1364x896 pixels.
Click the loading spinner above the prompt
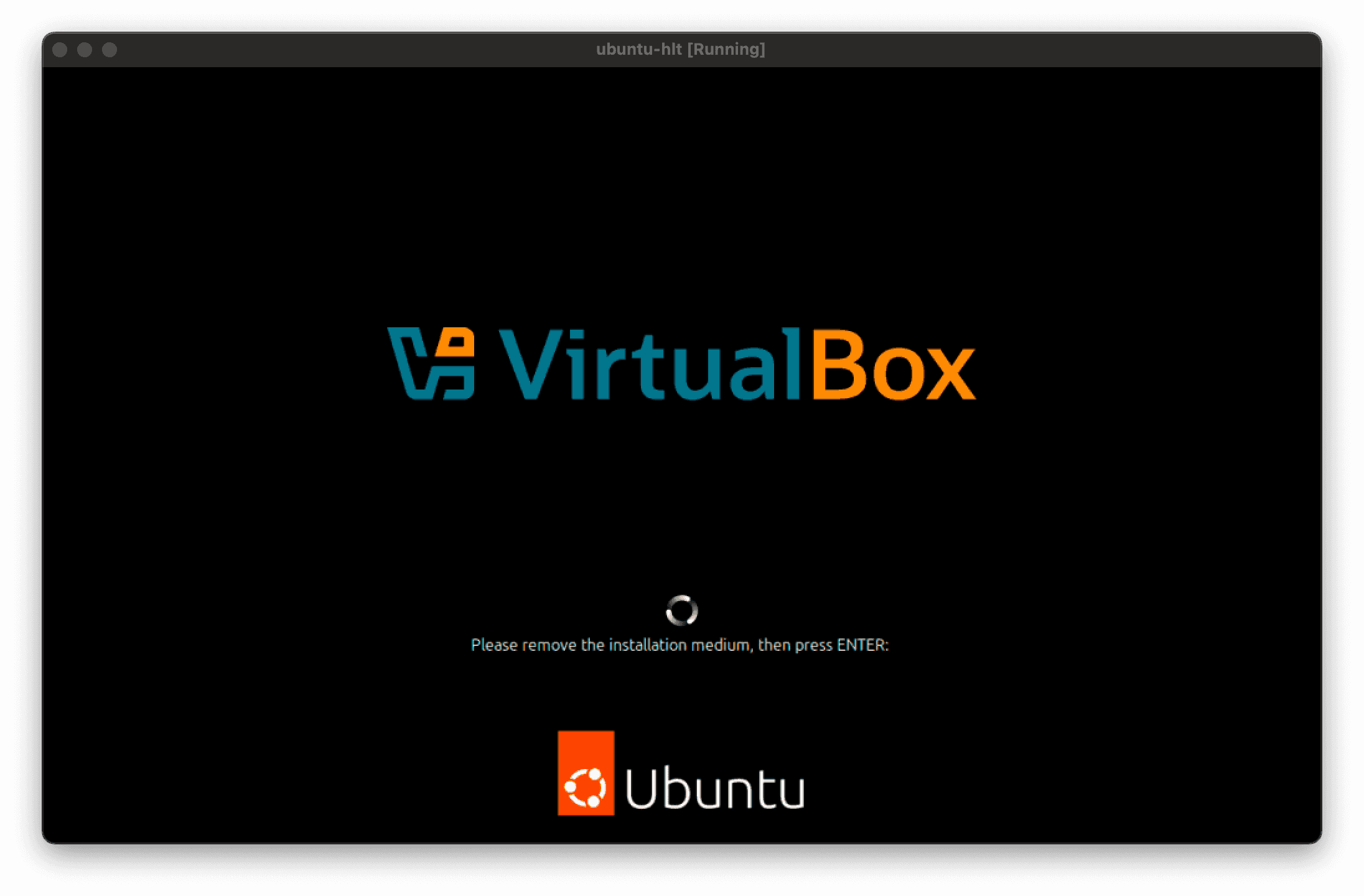coord(682,610)
